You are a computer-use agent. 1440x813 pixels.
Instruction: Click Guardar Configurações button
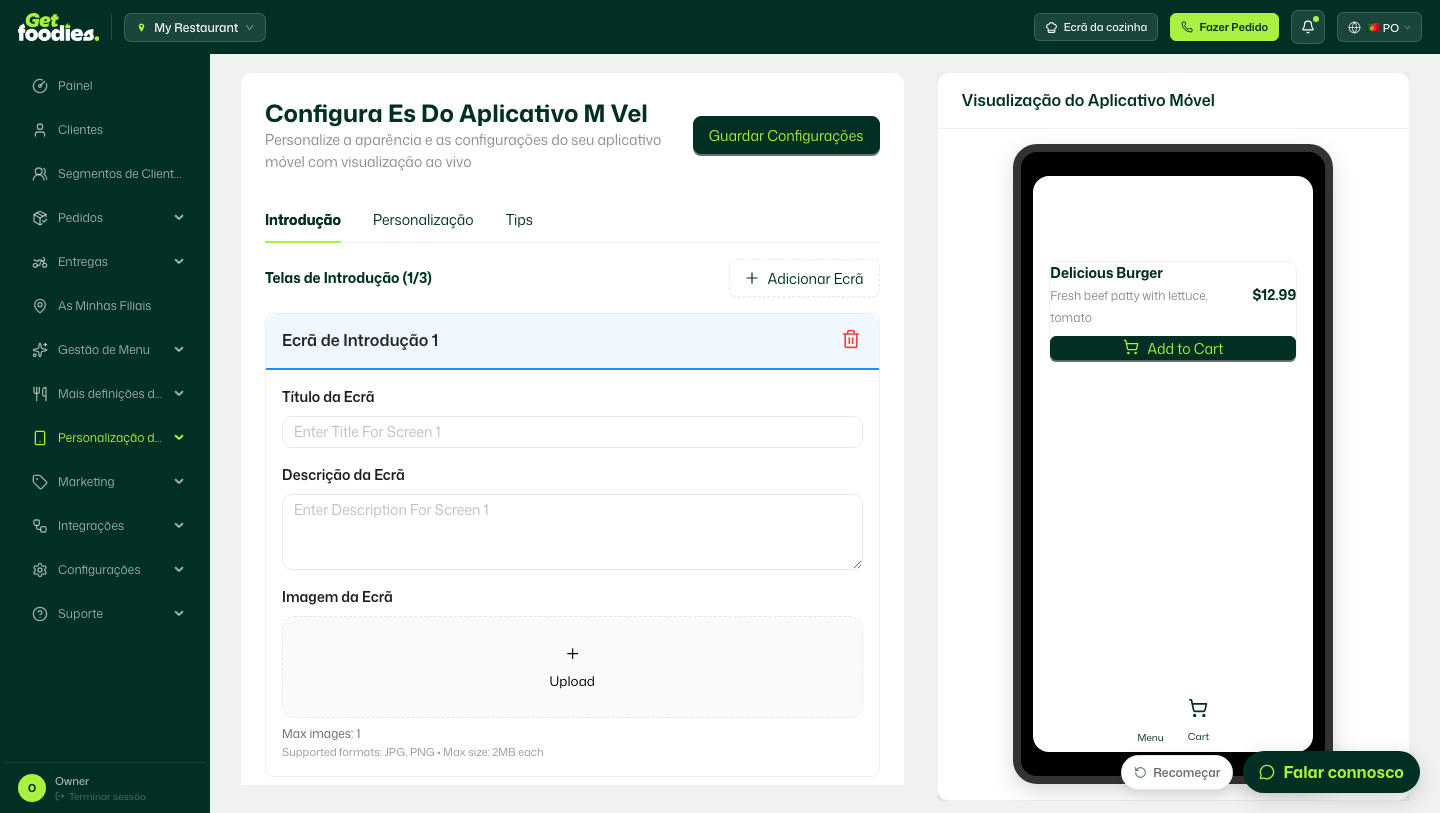click(x=786, y=136)
